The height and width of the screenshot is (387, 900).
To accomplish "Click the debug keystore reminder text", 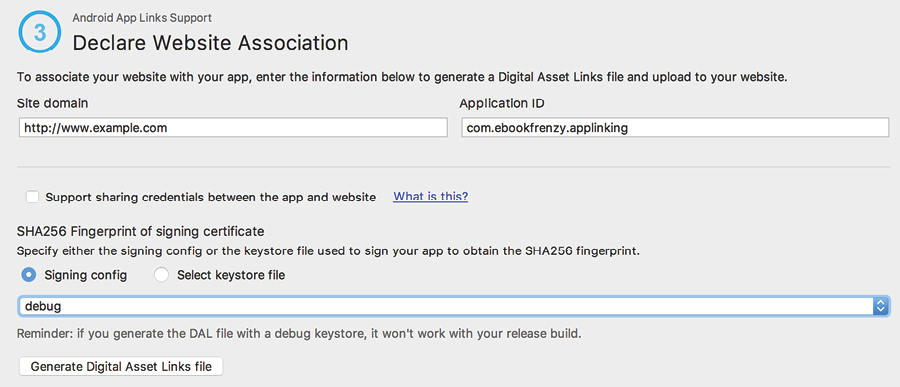I will click(299, 334).
